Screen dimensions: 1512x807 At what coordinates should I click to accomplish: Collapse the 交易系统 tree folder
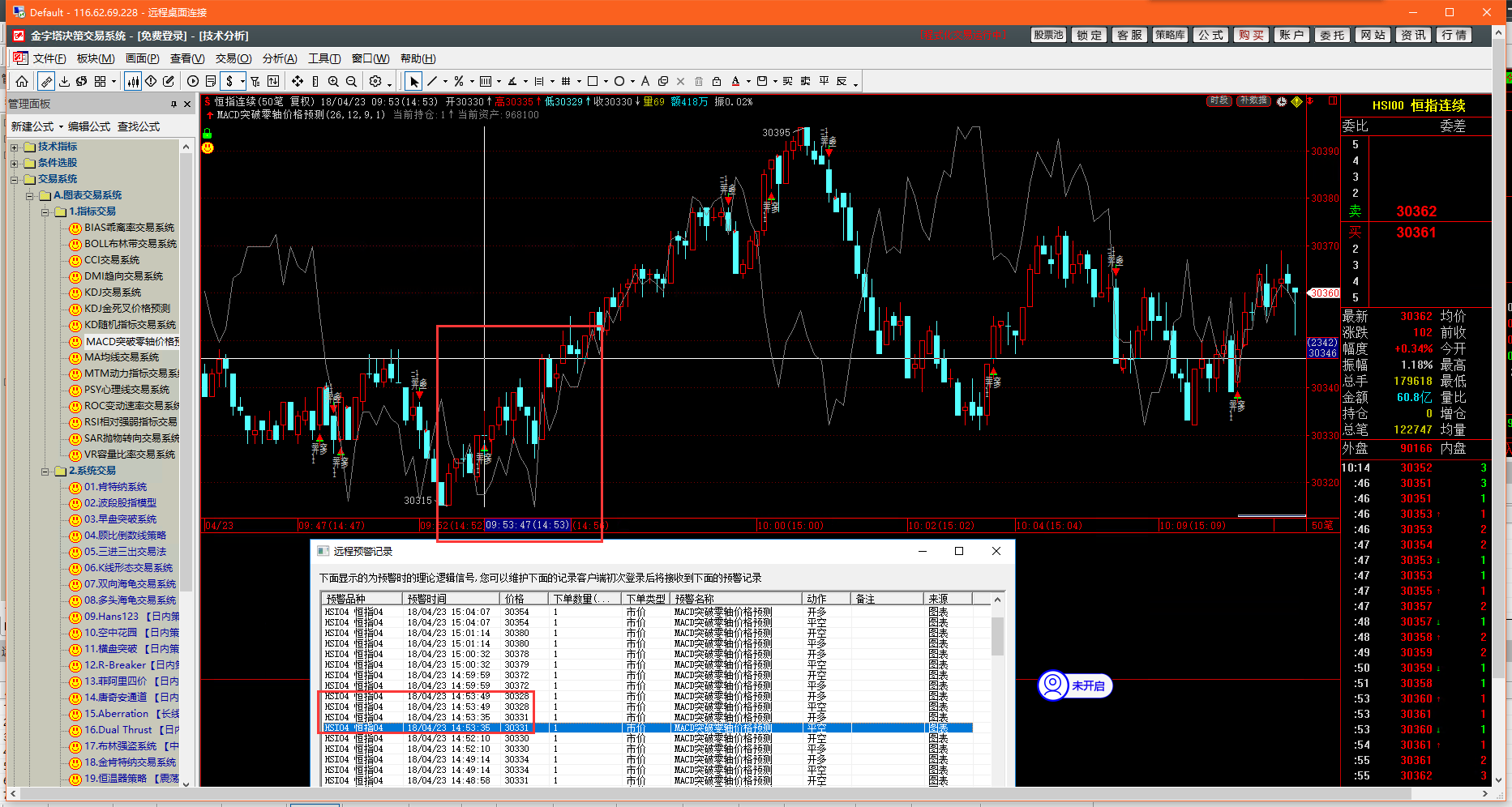[x=14, y=179]
